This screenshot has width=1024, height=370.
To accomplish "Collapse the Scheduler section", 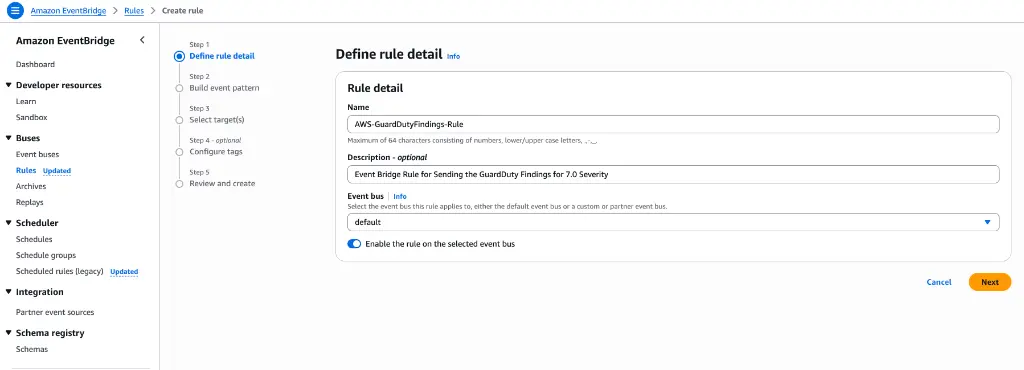I will point(8,223).
